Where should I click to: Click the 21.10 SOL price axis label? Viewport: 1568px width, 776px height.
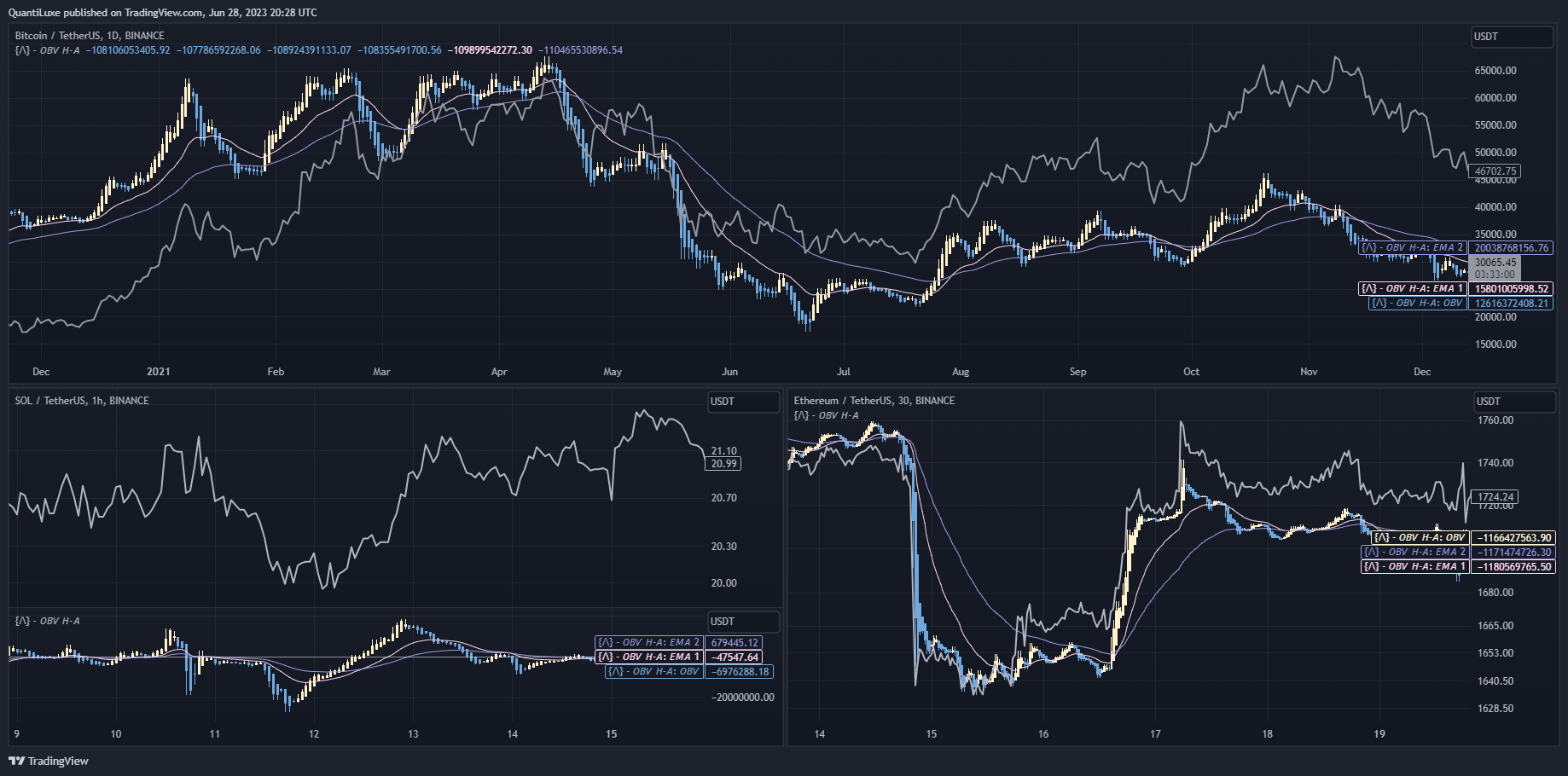(x=723, y=451)
